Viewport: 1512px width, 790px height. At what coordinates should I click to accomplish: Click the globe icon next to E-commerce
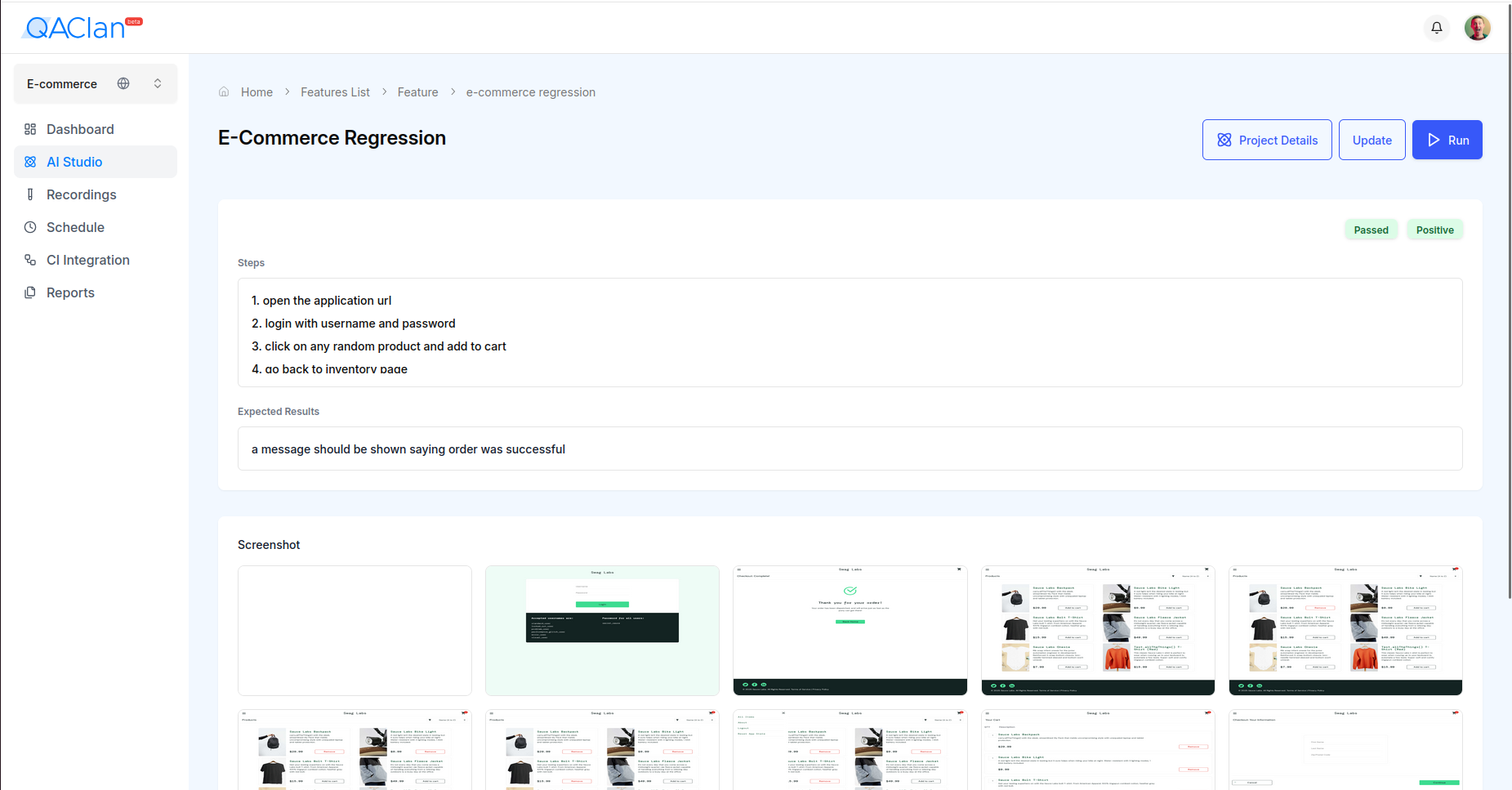[x=123, y=83]
